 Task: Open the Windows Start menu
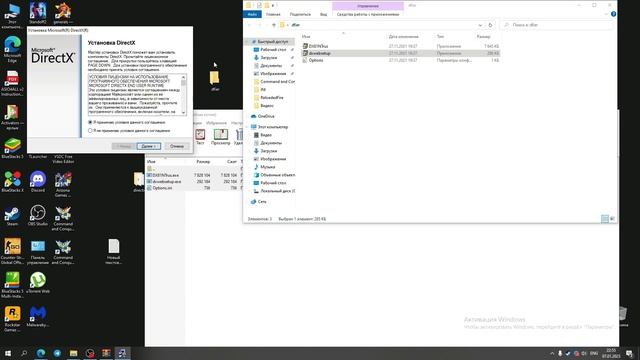pos(8,353)
